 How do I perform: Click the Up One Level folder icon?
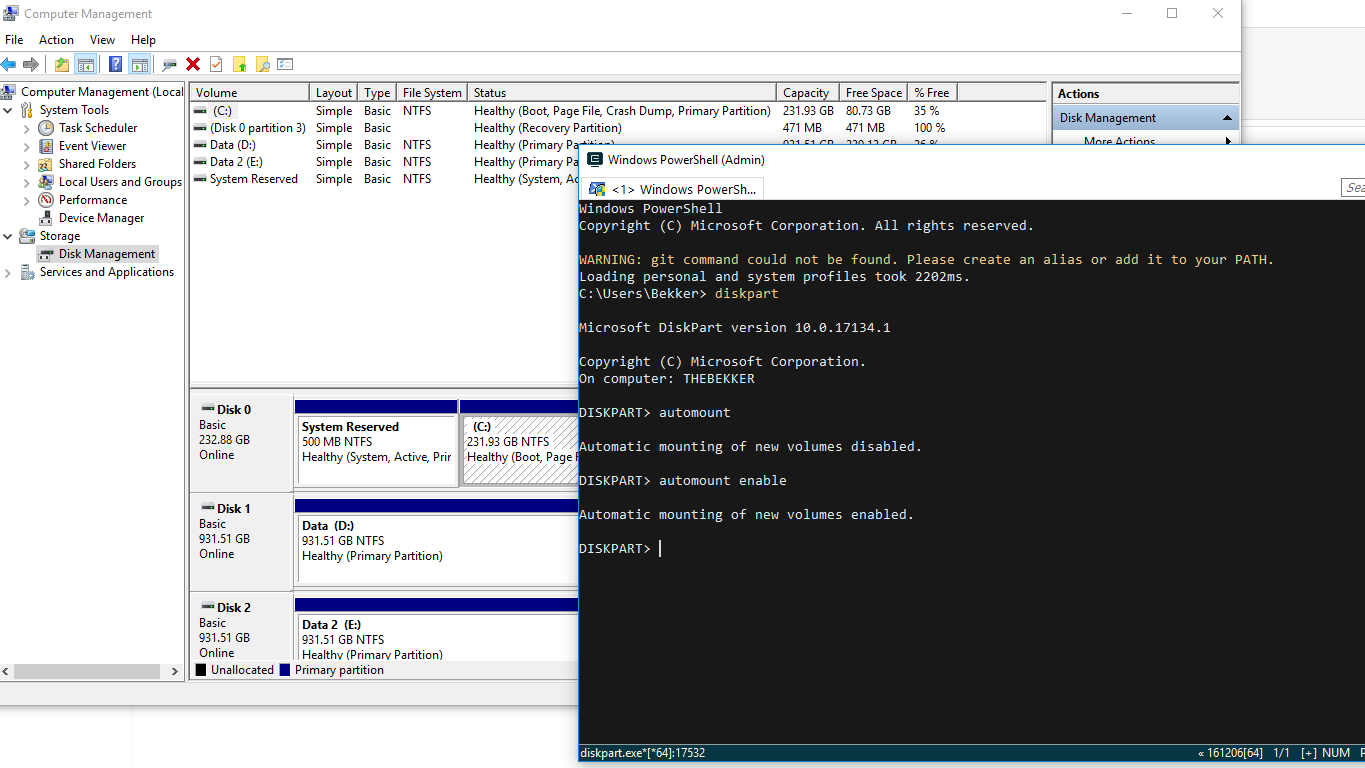(61, 64)
